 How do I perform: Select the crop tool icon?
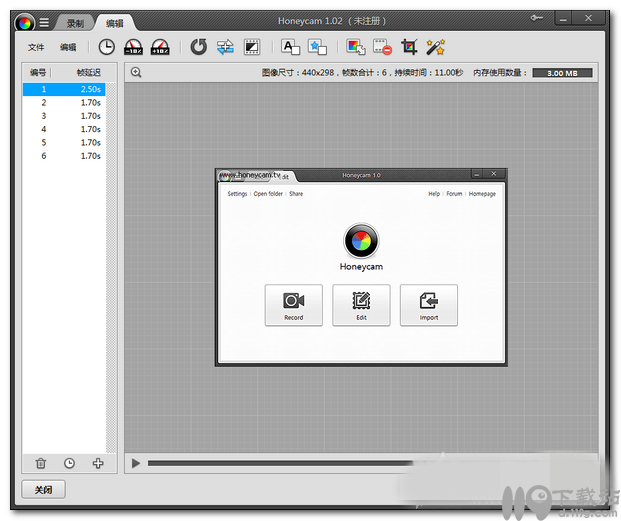pos(409,47)
